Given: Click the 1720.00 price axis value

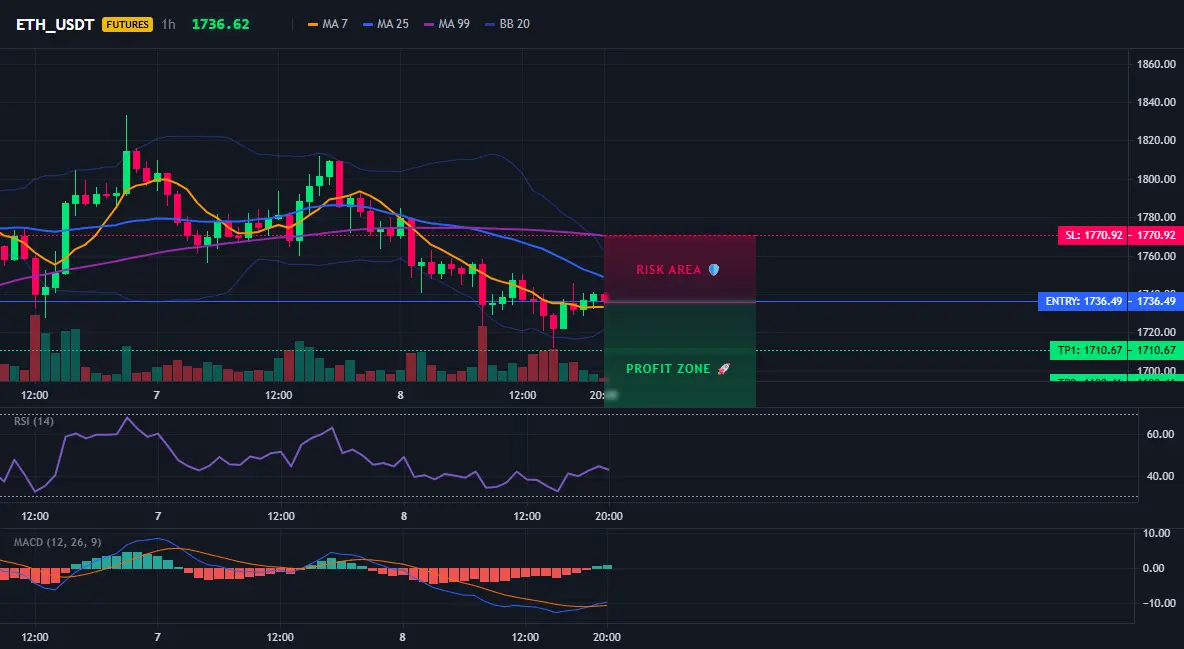Looking at the screenshot, I should click(x=1156, y=332).
